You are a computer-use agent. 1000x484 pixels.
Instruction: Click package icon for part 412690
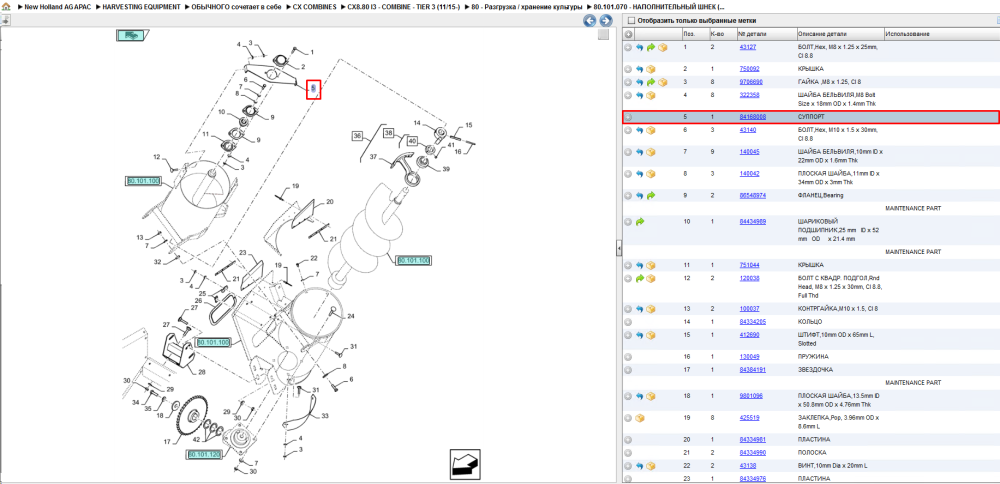click(651, 335)
